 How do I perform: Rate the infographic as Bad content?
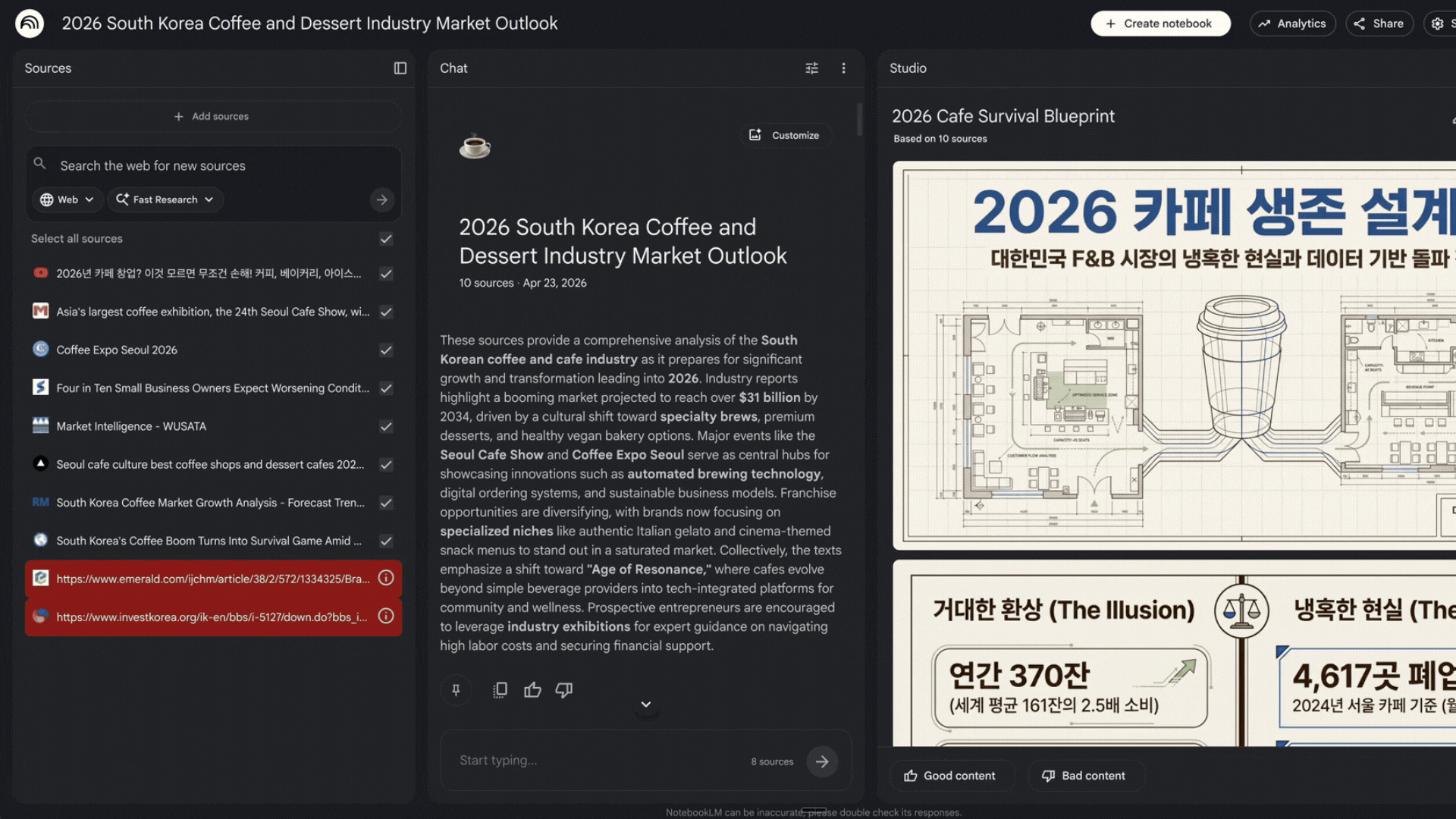click(1085, 776)
